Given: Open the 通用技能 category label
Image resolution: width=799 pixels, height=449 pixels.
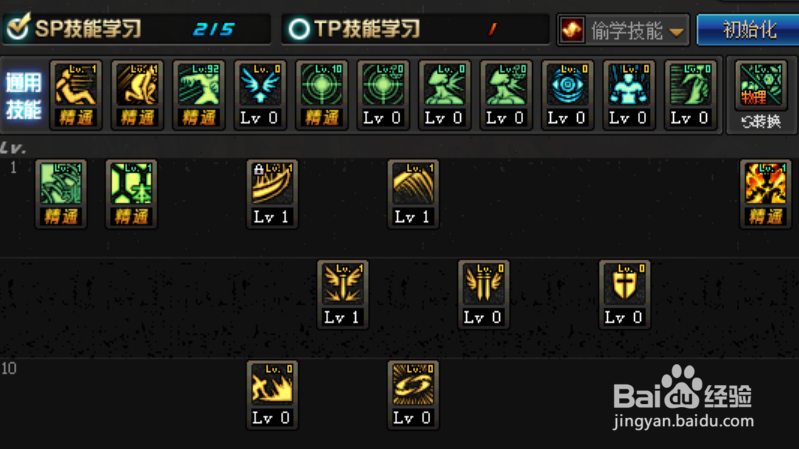Looking at the screenshot, I should point(23,95).
